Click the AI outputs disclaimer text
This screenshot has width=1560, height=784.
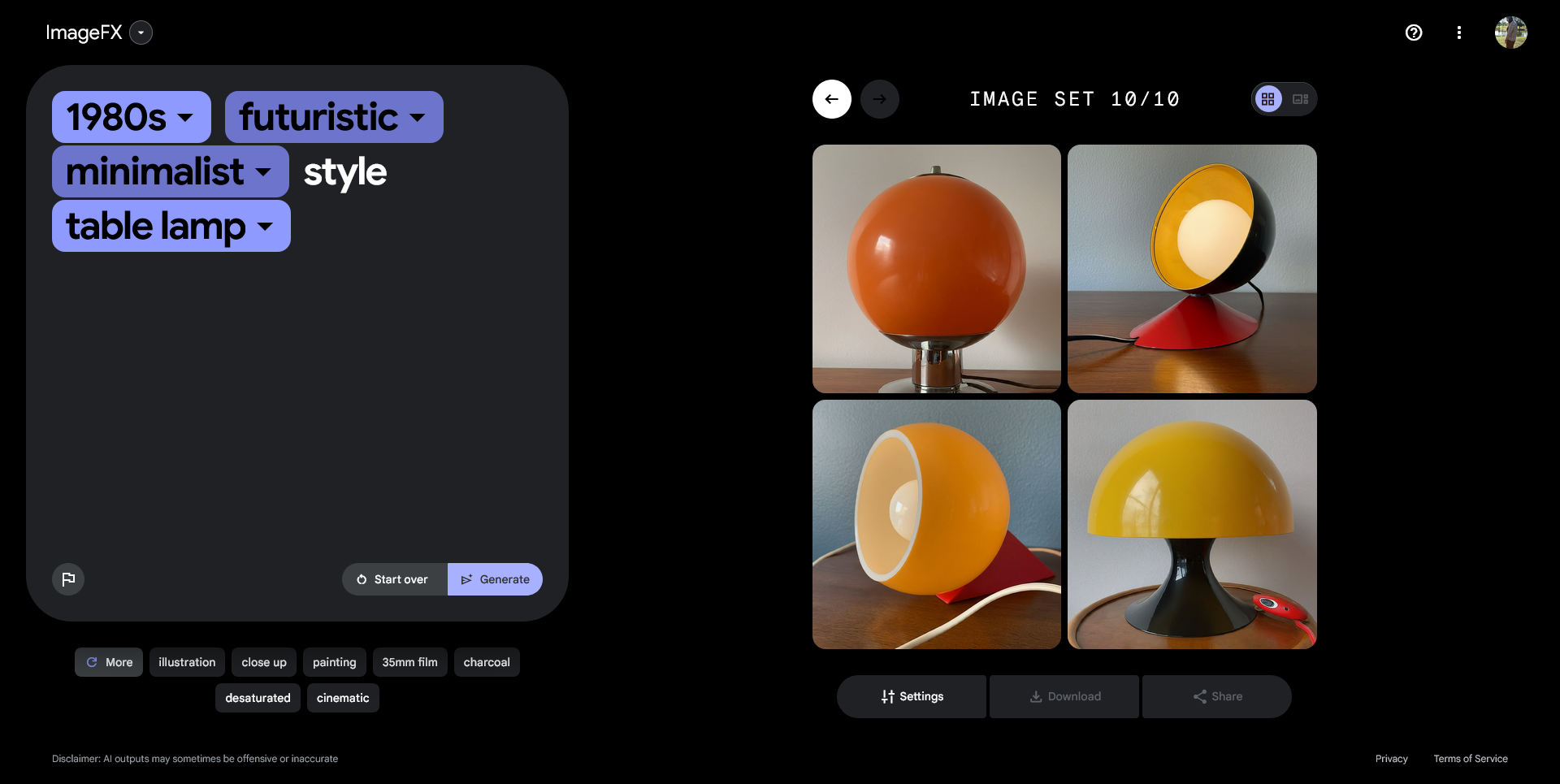point(195,759)
